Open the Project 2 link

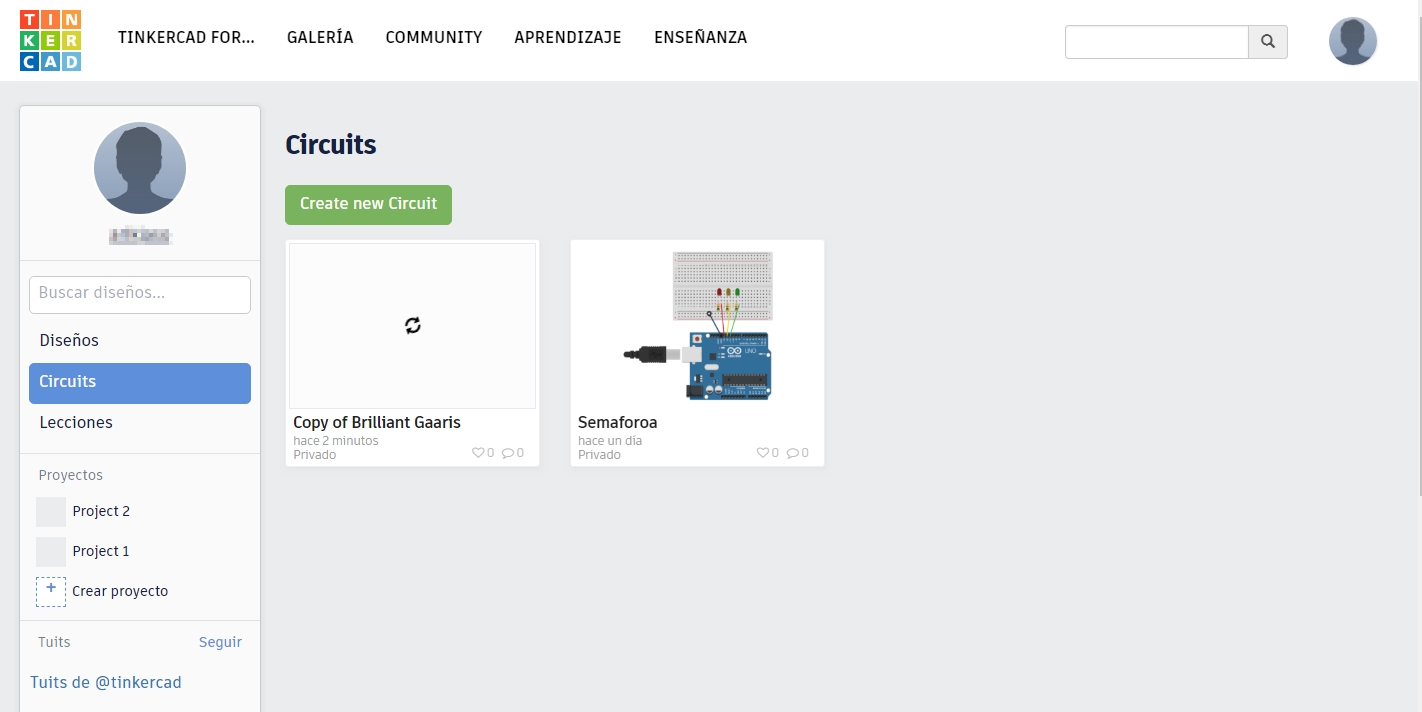click(101, 511)
